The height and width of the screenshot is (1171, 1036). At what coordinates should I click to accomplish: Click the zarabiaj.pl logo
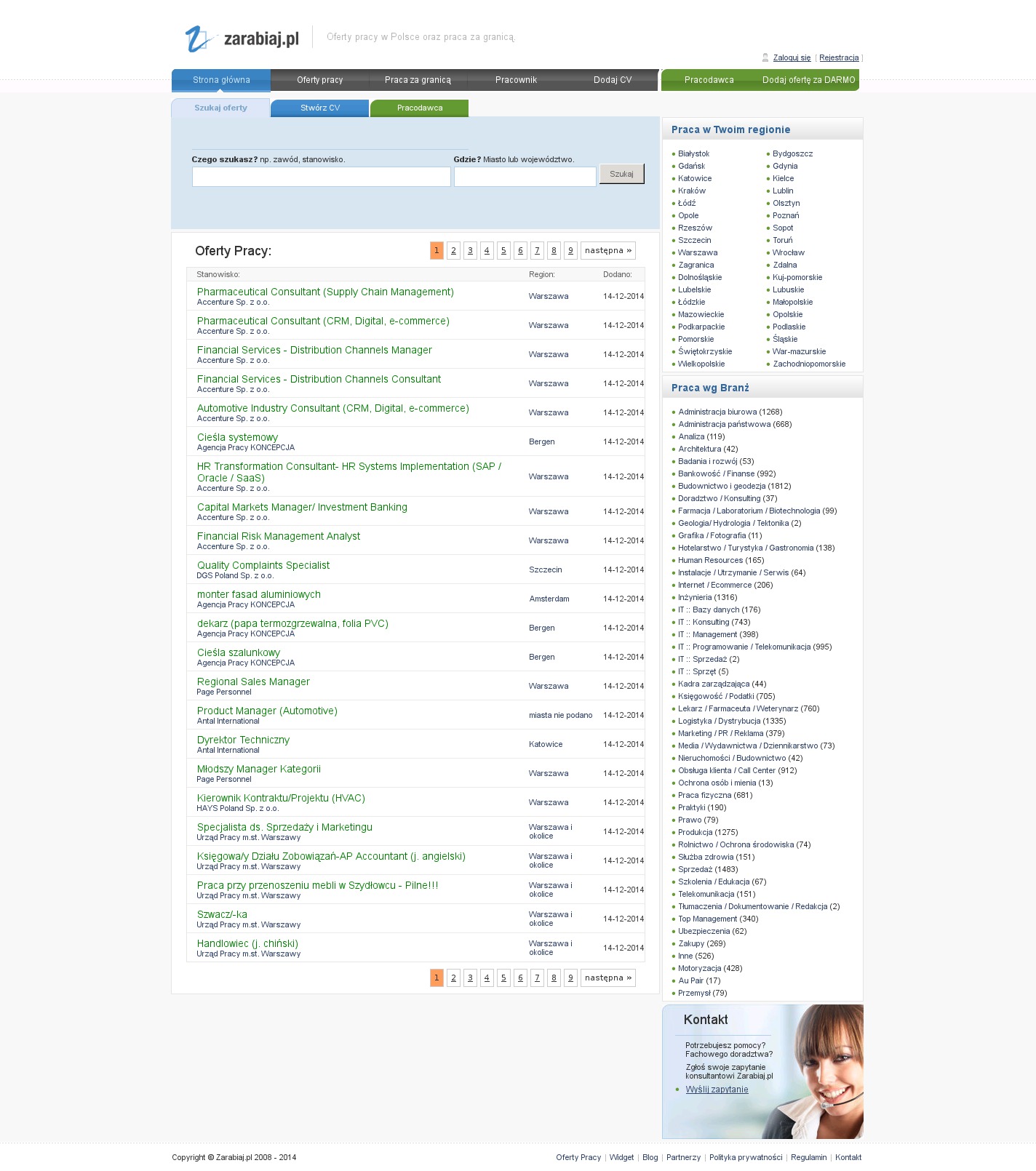242,39
